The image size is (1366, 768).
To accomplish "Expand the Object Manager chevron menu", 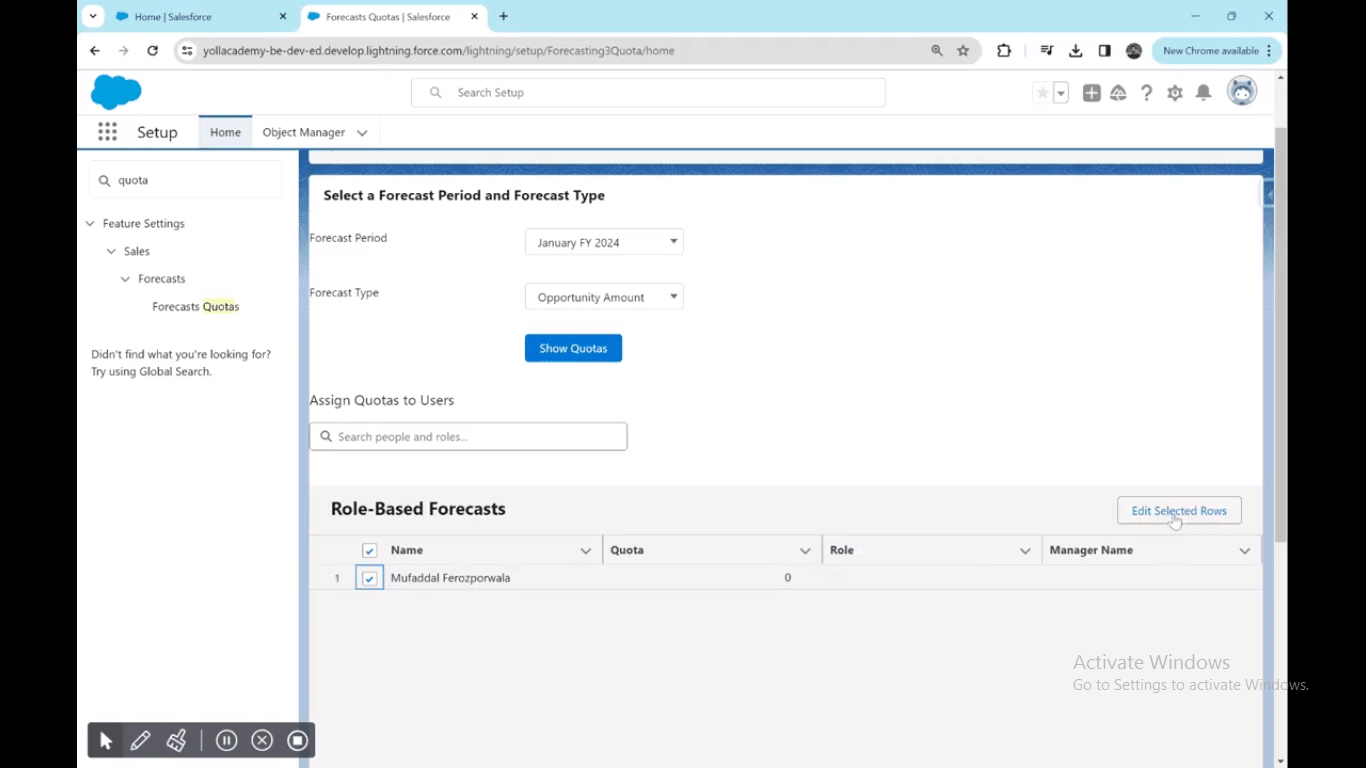I will coord(362,132).
